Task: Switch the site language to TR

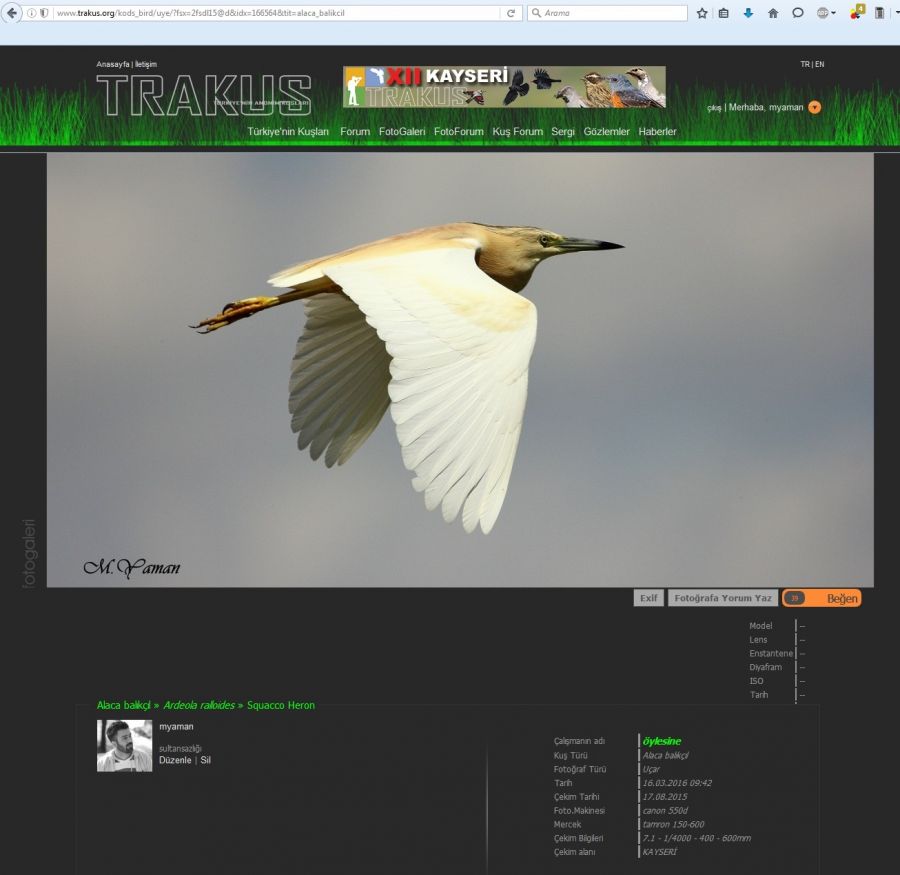Action: click(x=805, y=64)
